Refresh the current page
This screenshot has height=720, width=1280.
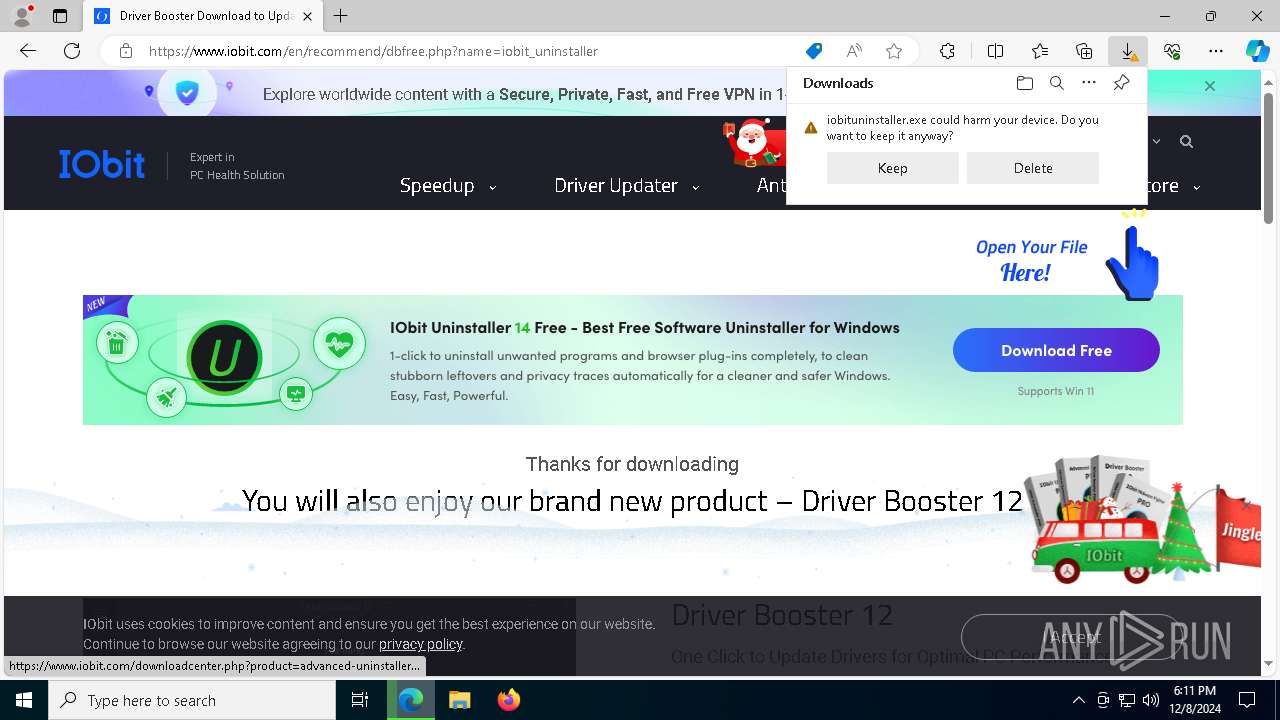[x=72, y=51]
